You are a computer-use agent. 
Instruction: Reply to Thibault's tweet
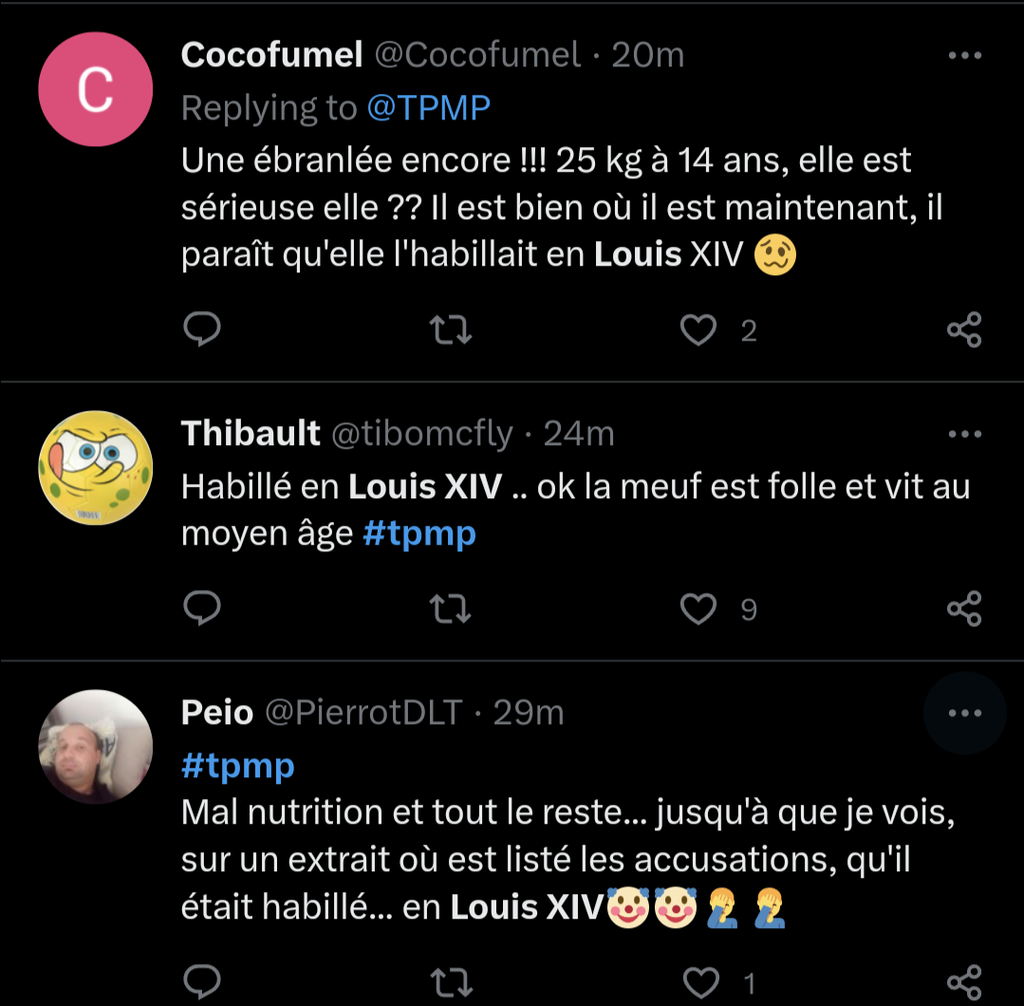(203, 608)
